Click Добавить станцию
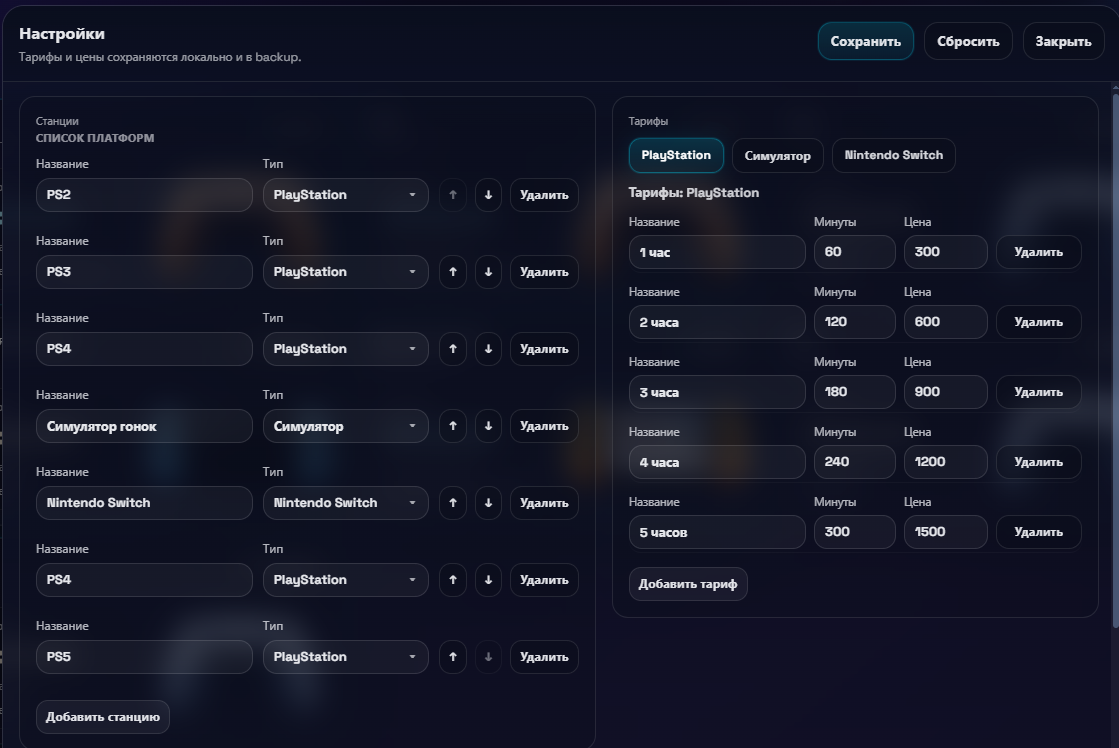The height and width of the screenshot is (748, 1119). pyautogui.click(x=103, y=717)
